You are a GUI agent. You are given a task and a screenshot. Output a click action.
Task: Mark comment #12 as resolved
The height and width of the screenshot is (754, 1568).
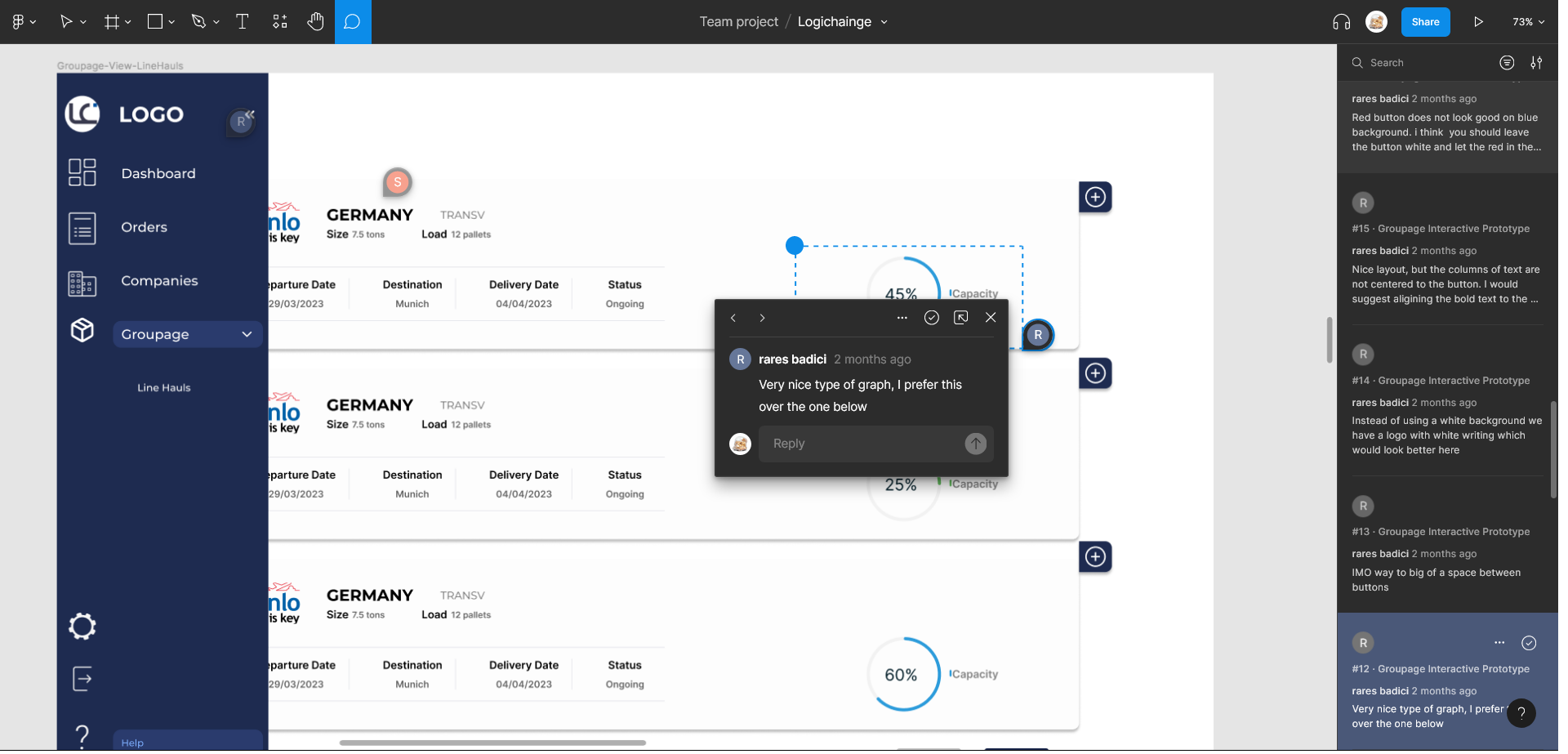pos(1529,643)
